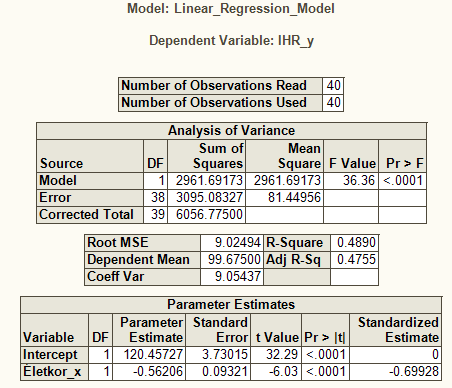Select the Adj R-Sq value 0.4755
452x388 pixels.
coord(354,259)
